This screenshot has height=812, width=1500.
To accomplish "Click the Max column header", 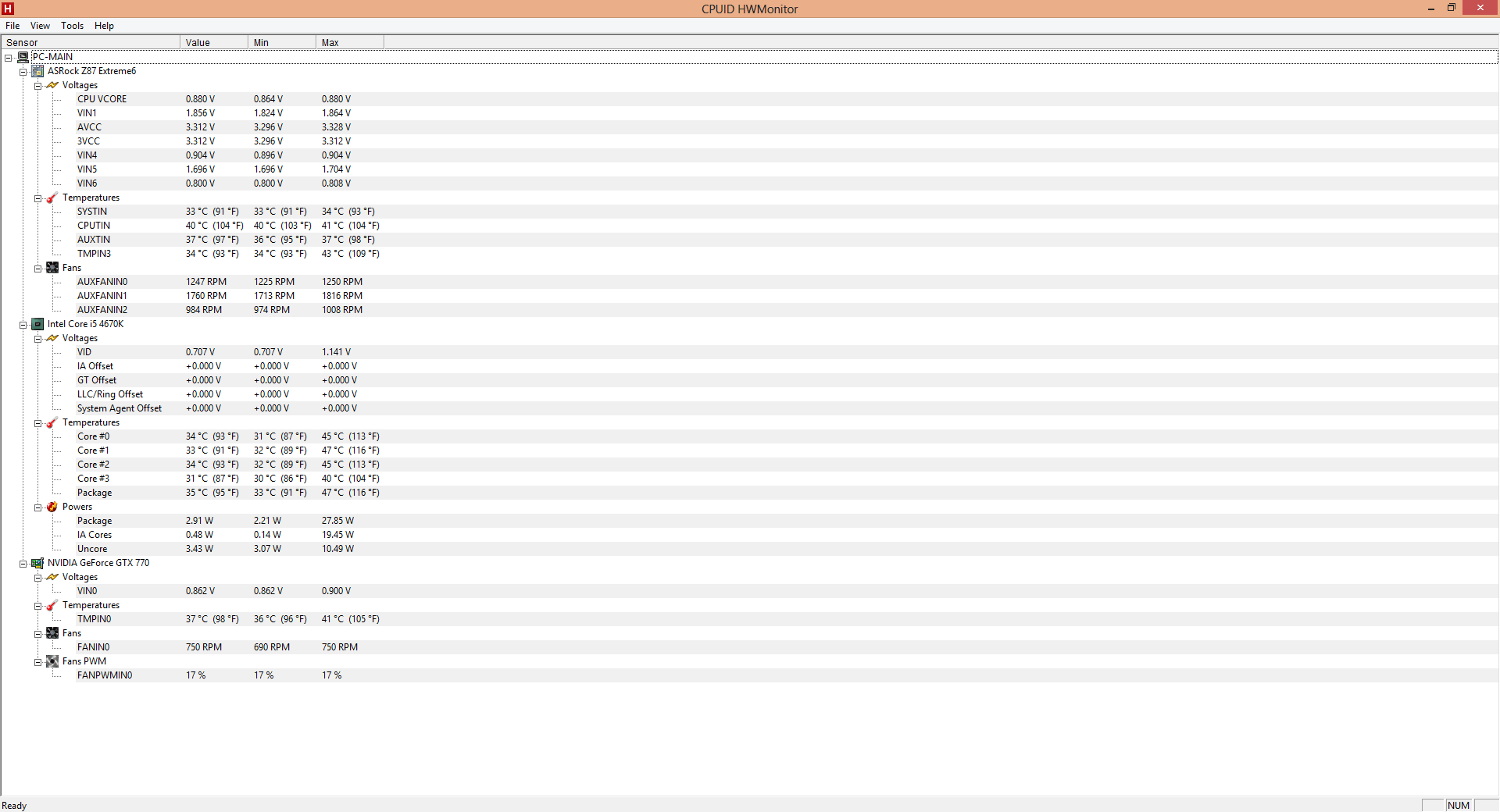I will tap(350, 42).
